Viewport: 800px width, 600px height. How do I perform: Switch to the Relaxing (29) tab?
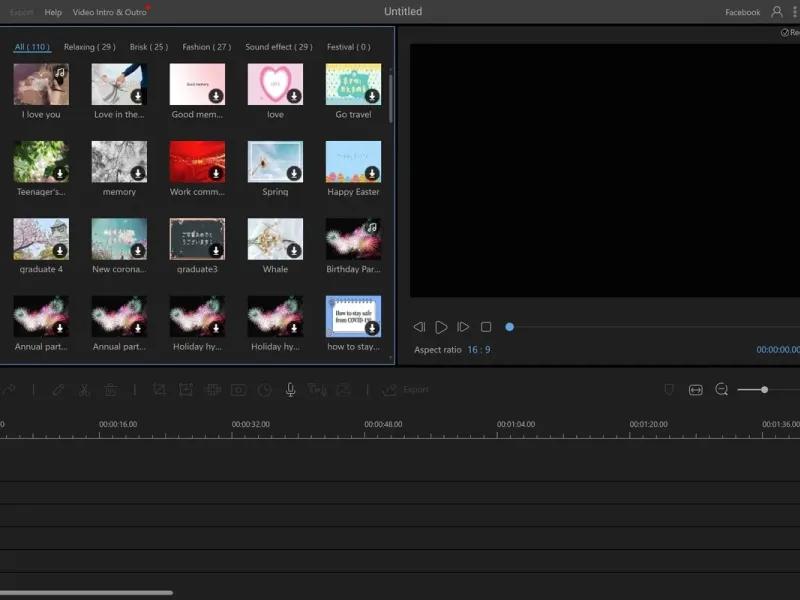pos(90,47)
